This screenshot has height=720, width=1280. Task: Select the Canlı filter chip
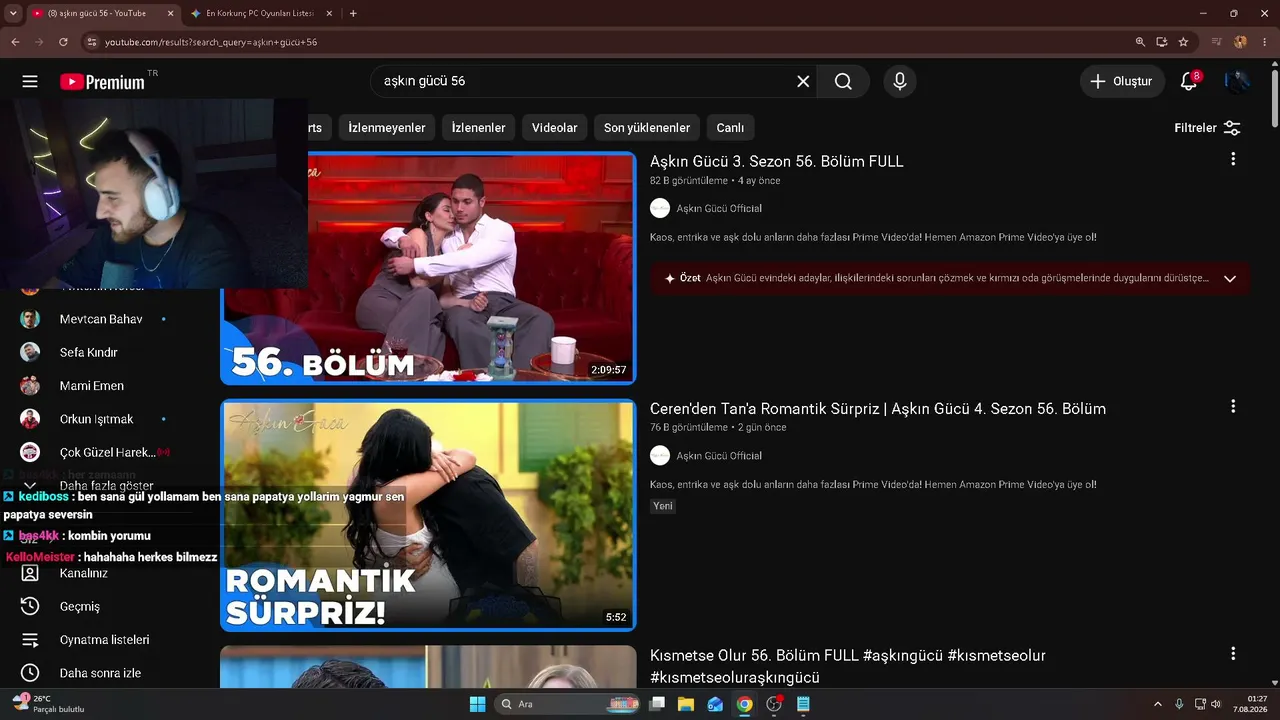pyautogui.click(x=730, y=128)
